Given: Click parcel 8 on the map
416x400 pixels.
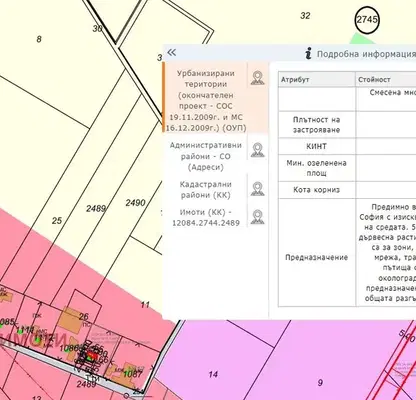Looking at the screenshot, I should click(39, 39).
